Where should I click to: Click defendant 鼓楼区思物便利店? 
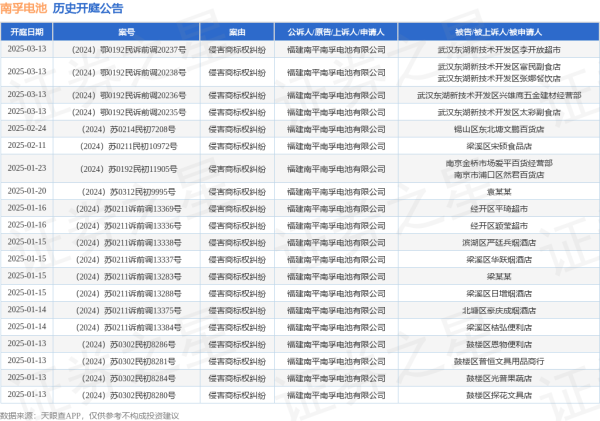[499, 344]
